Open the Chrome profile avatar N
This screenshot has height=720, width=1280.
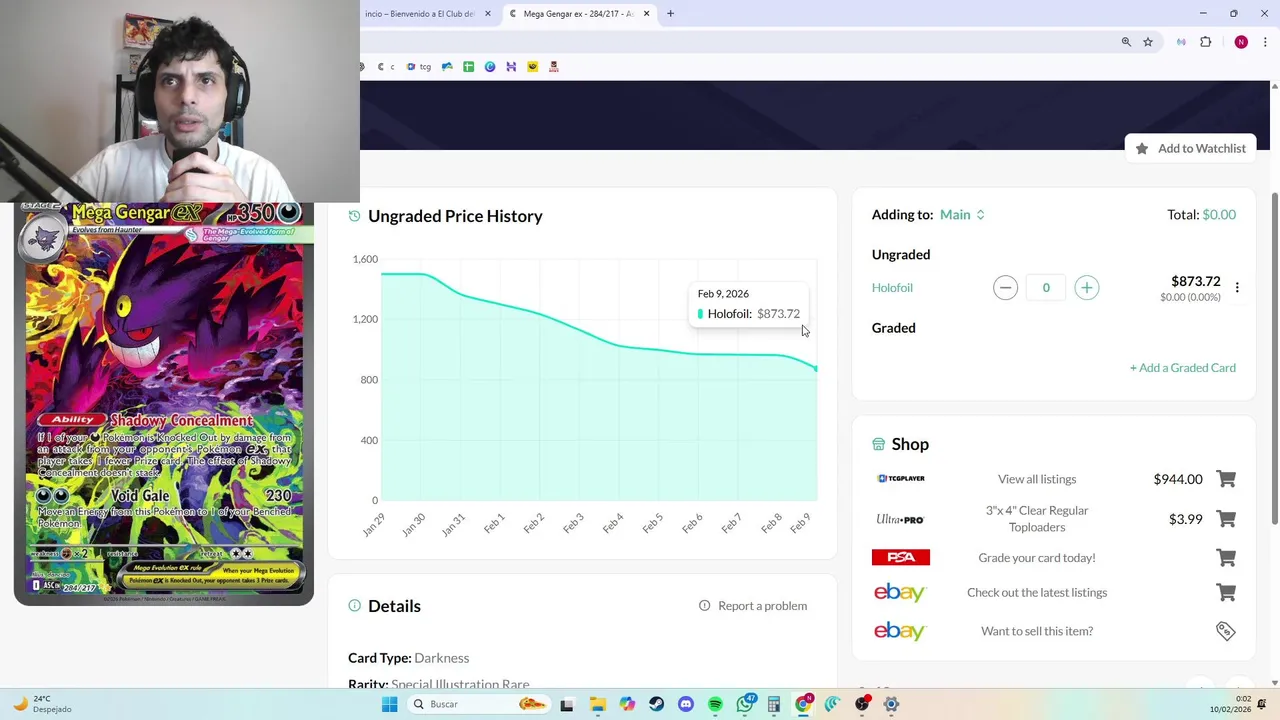coord(1241,42)
